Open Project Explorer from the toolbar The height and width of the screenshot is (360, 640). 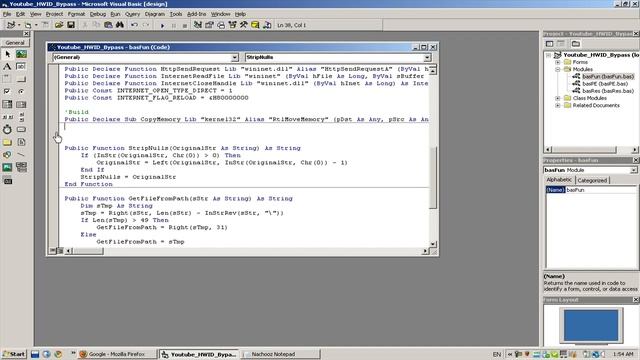(198, 25)
